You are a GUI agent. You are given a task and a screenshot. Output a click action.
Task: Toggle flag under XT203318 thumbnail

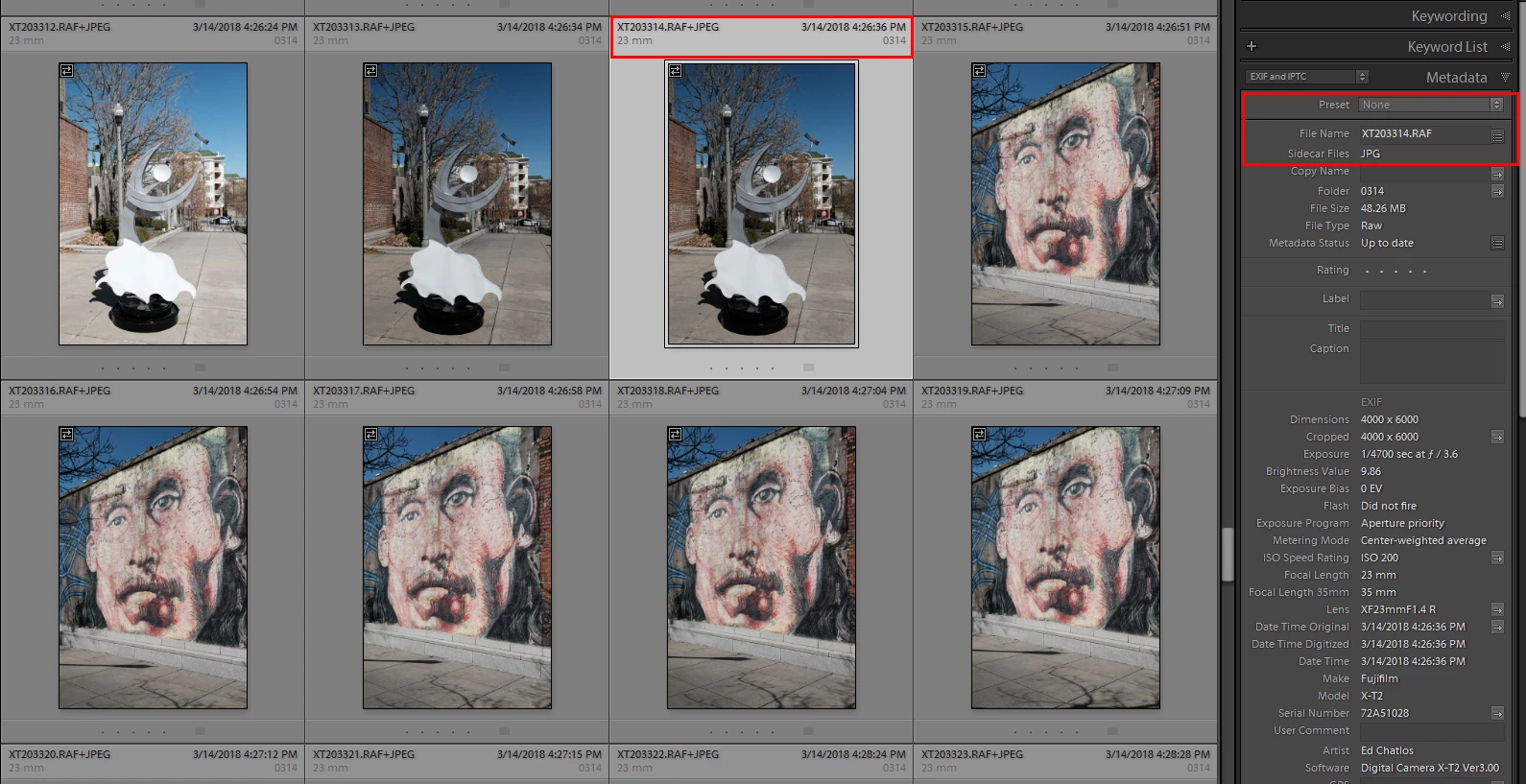pos(808,731)
